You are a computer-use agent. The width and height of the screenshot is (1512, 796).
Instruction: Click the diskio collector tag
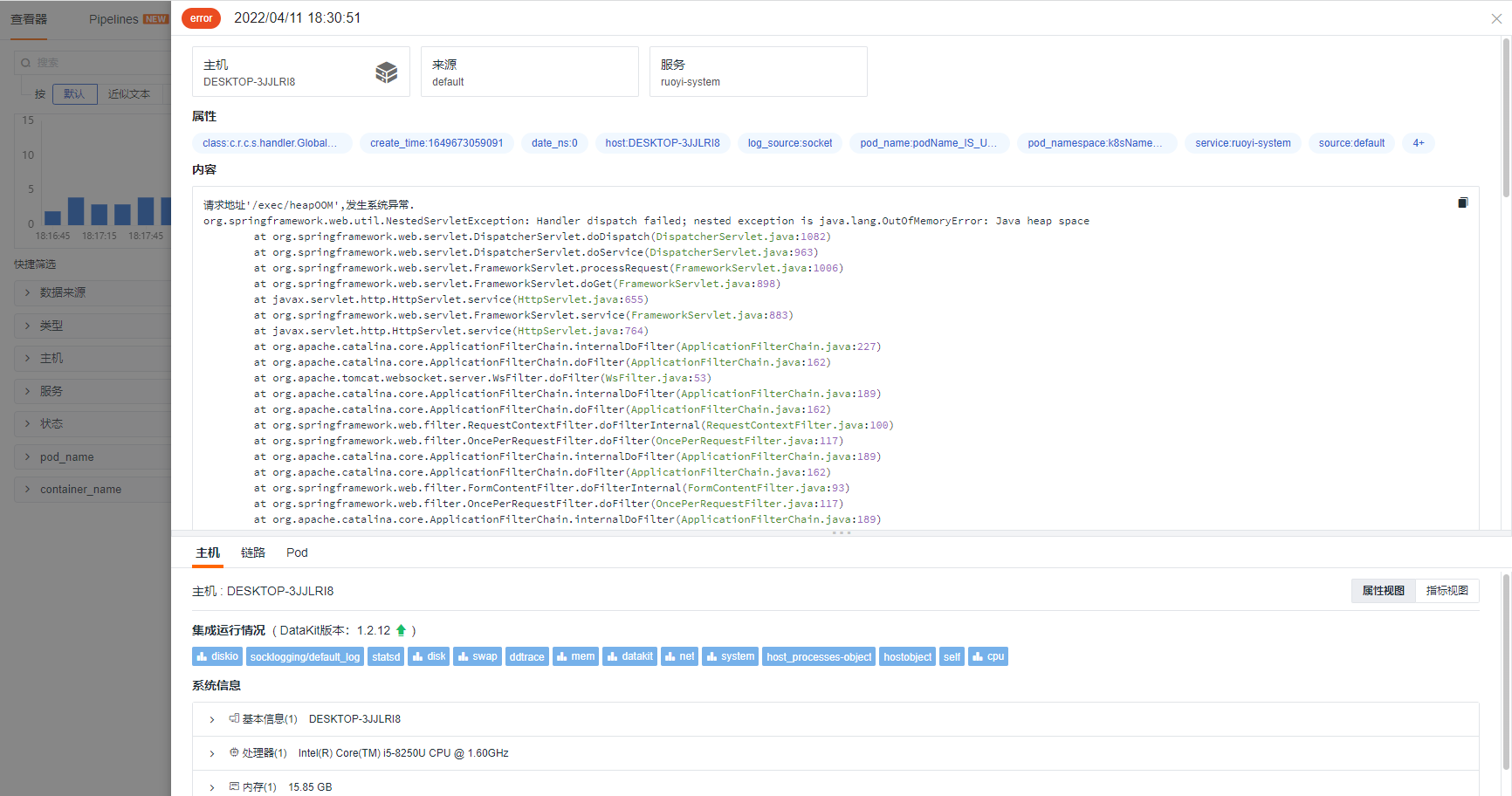[217, 656]
